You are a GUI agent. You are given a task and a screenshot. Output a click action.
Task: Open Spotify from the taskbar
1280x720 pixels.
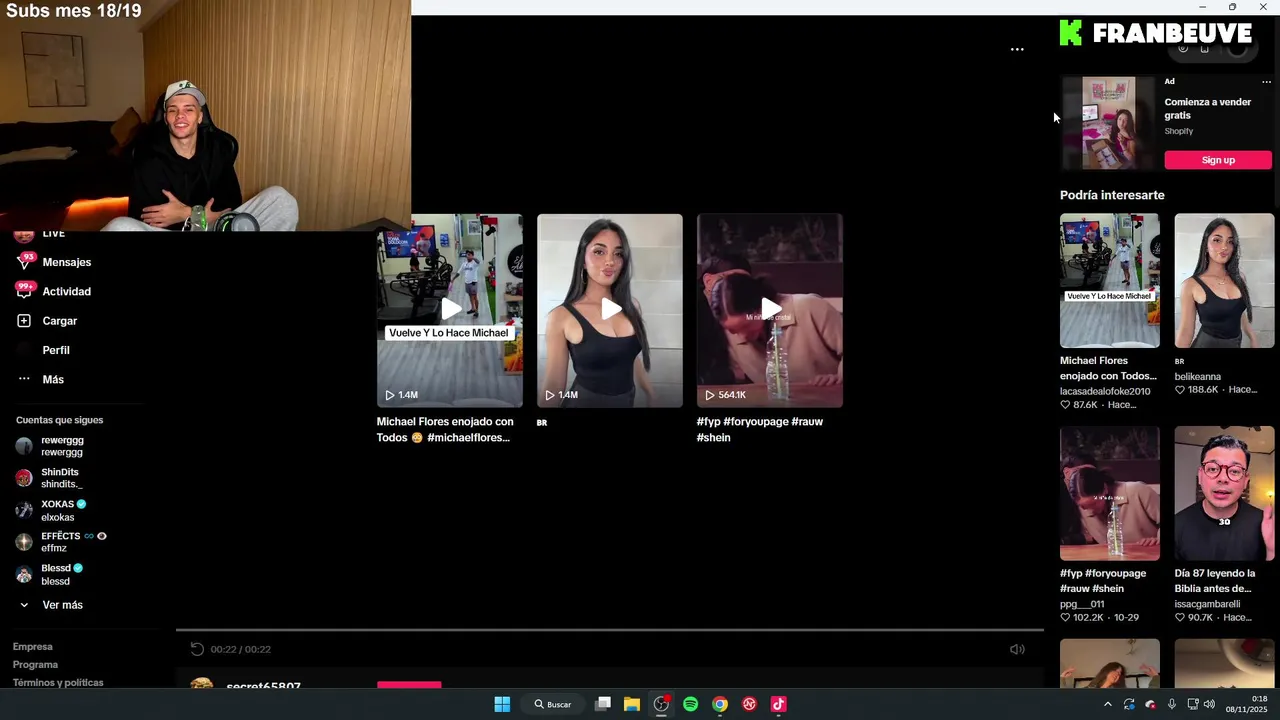pos(690,704)
